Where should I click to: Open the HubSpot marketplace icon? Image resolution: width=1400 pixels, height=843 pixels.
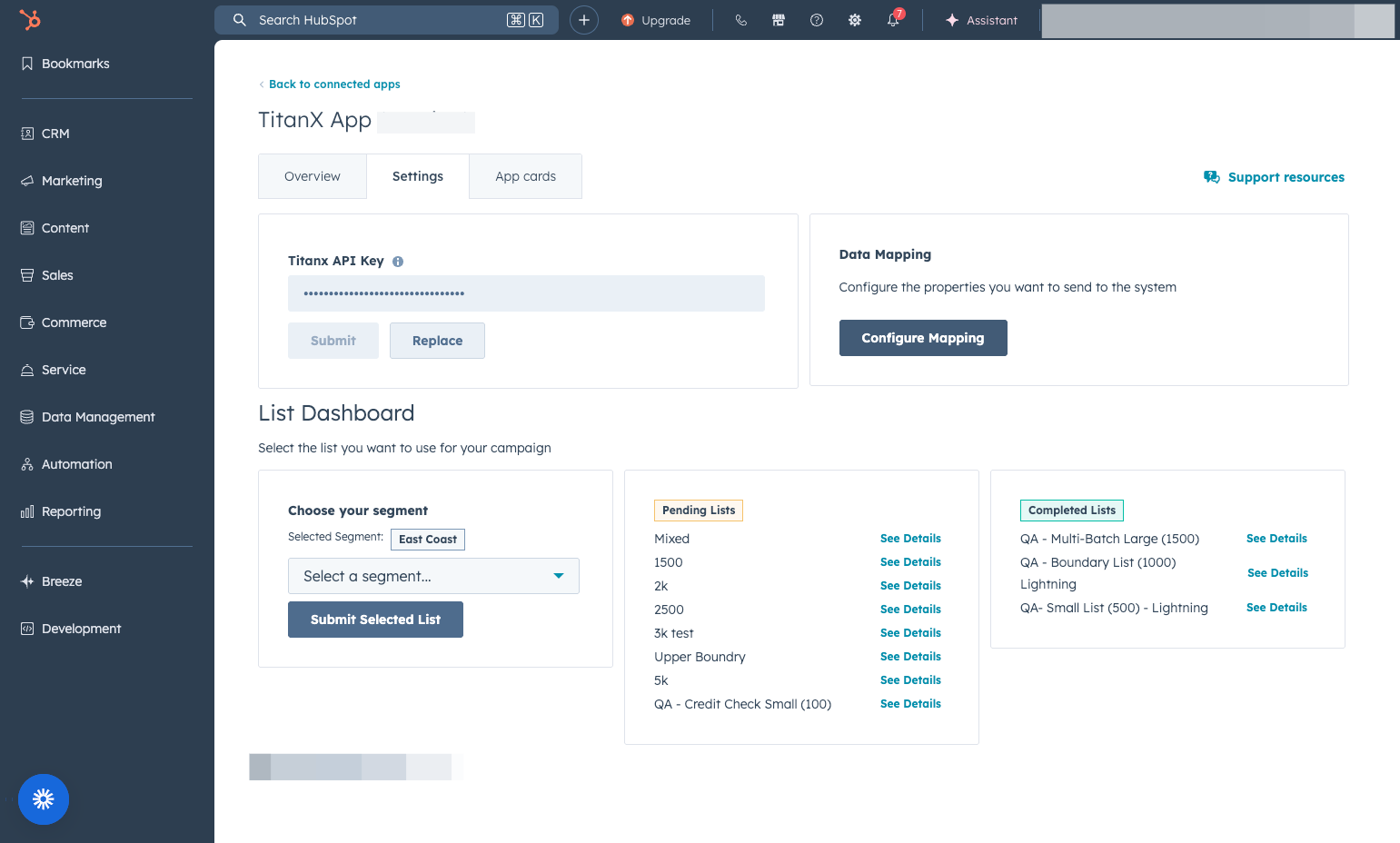tap(779, 20)
